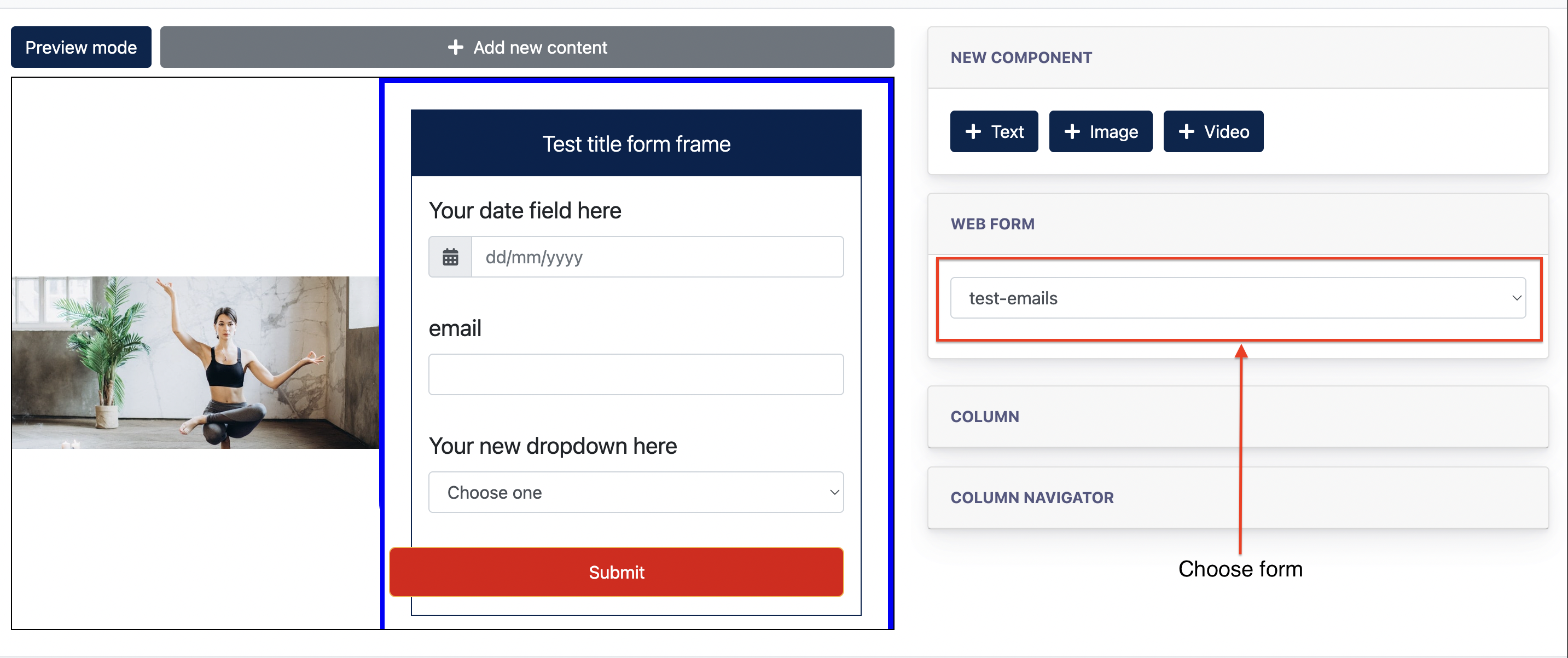Focus the email input field
Viewport: 1568px width, 658px height.
tap(636, 374)
